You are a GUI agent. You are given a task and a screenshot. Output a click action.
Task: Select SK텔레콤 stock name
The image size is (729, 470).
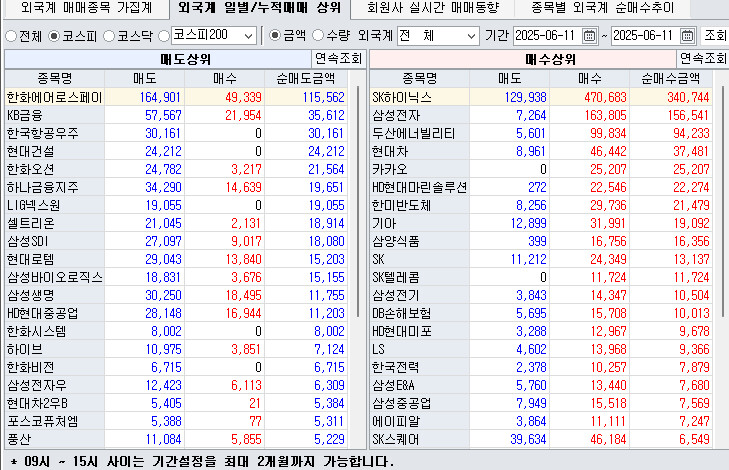click(396, 278)
